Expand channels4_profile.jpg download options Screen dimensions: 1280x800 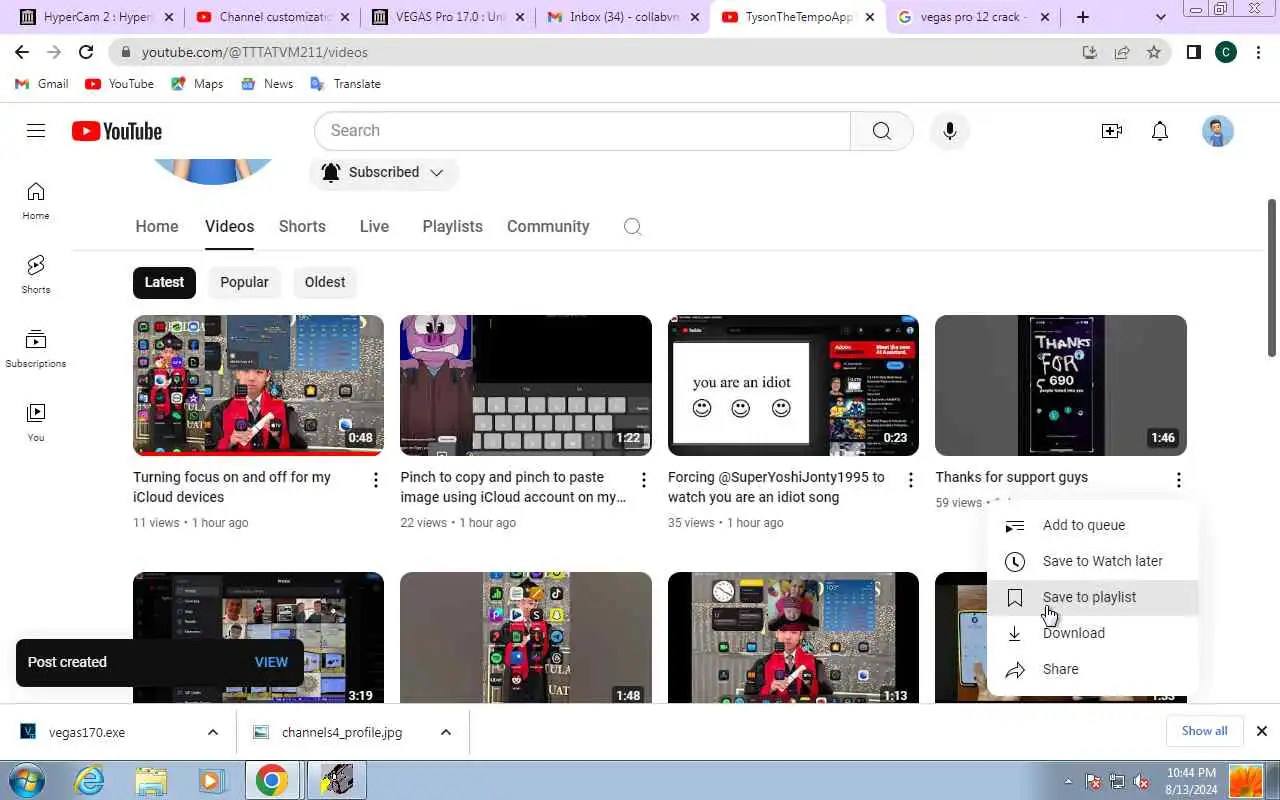446,732
